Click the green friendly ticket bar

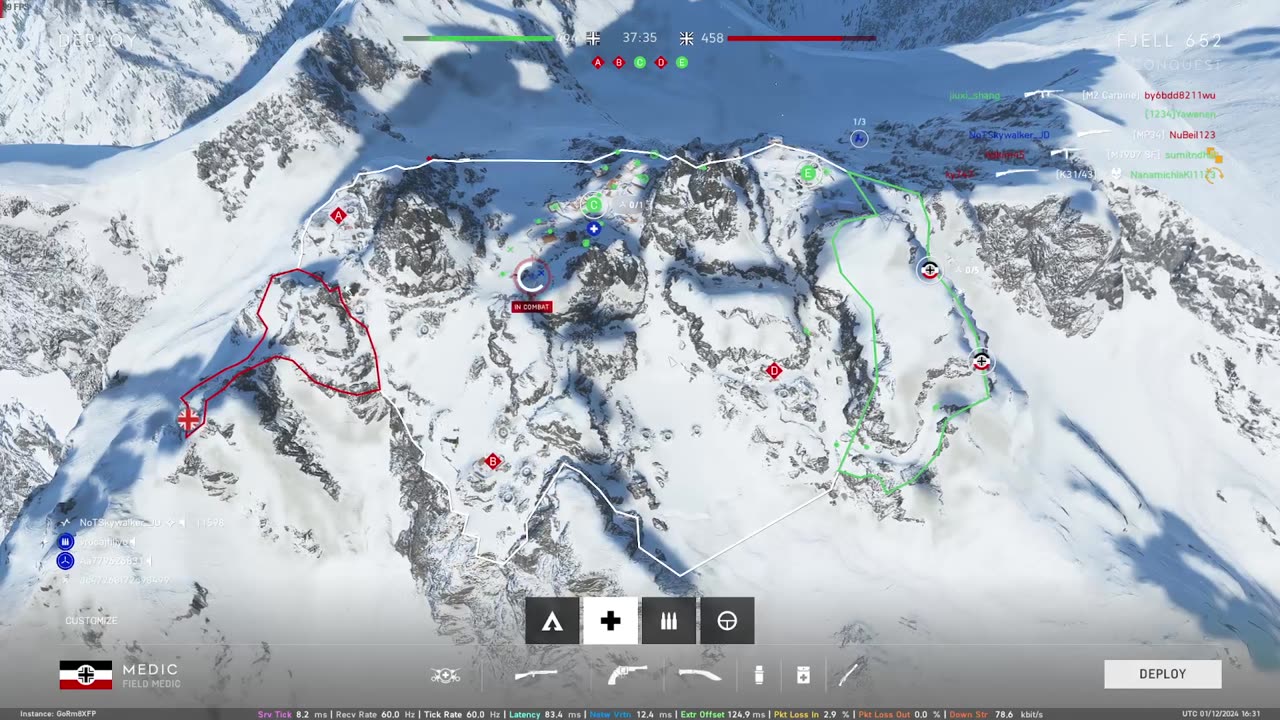point(478,38)
